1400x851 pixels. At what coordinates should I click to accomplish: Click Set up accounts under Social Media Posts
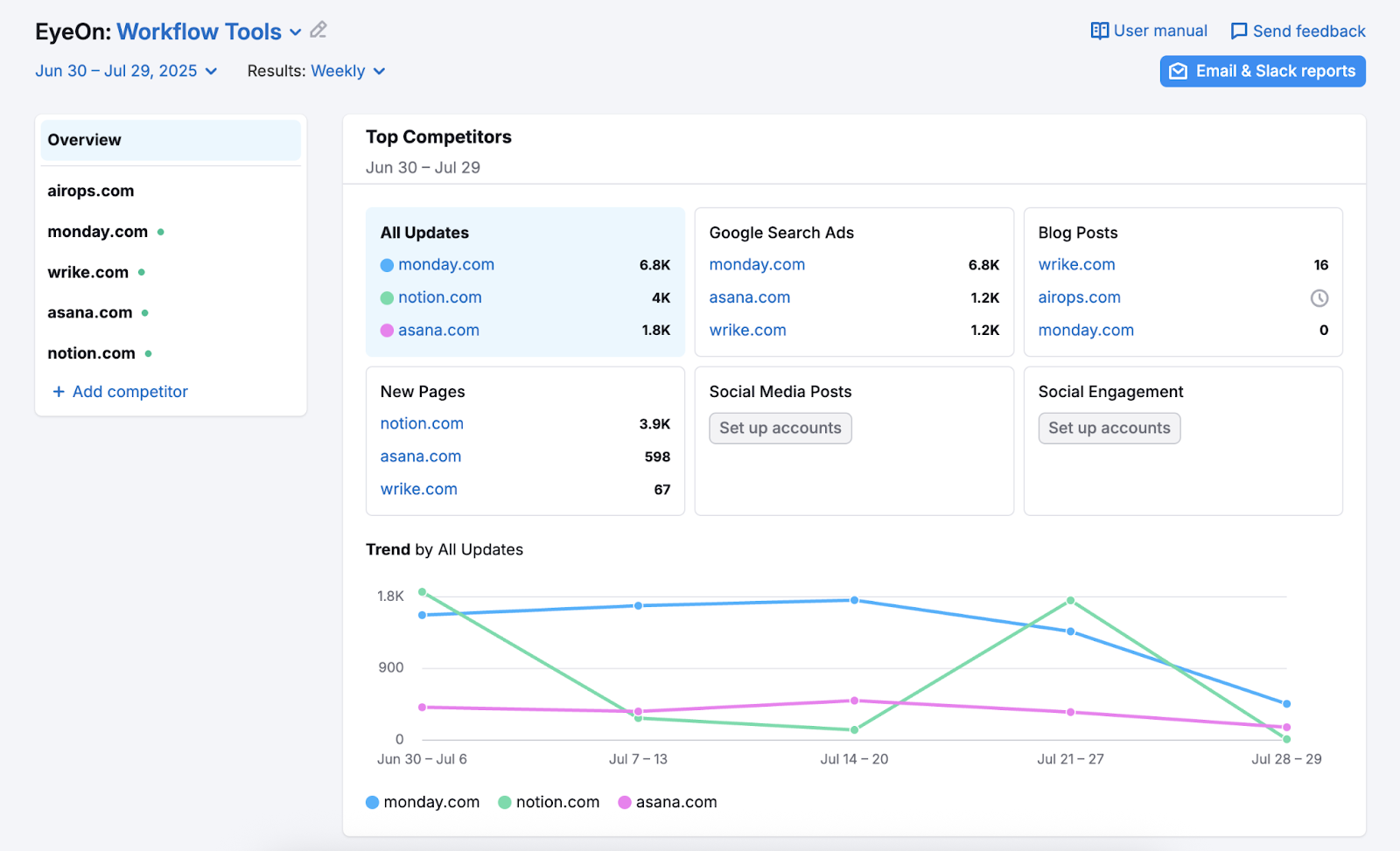[x=780, y=428]
